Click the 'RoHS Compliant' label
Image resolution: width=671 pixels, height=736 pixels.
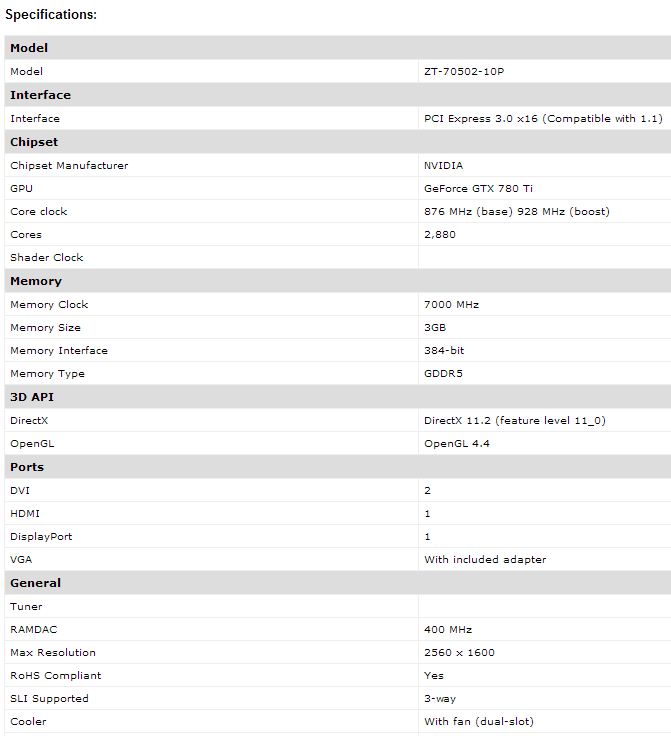pos(55,675)
